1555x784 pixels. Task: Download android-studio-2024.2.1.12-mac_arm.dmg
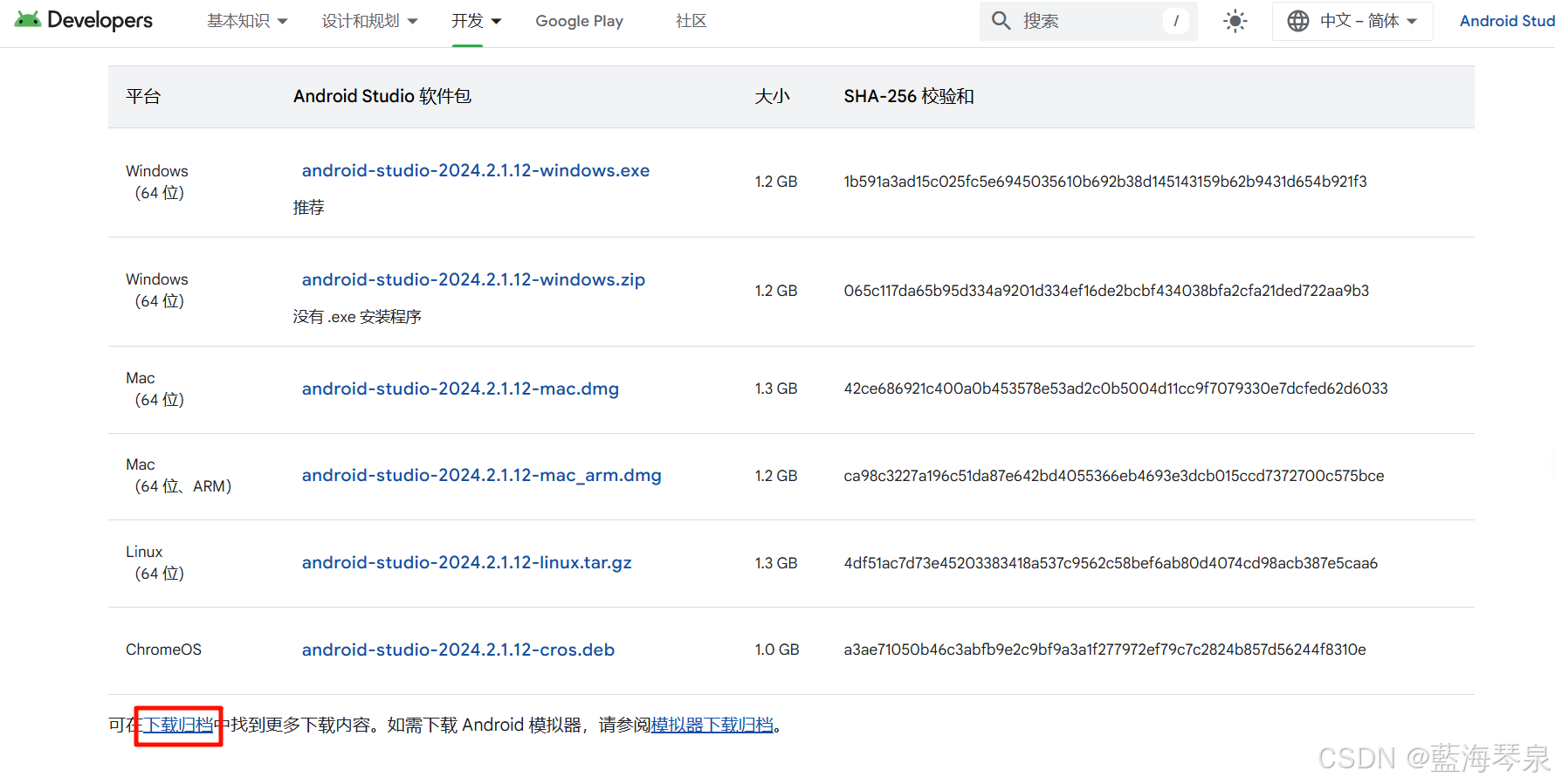(x=482, y=475)
